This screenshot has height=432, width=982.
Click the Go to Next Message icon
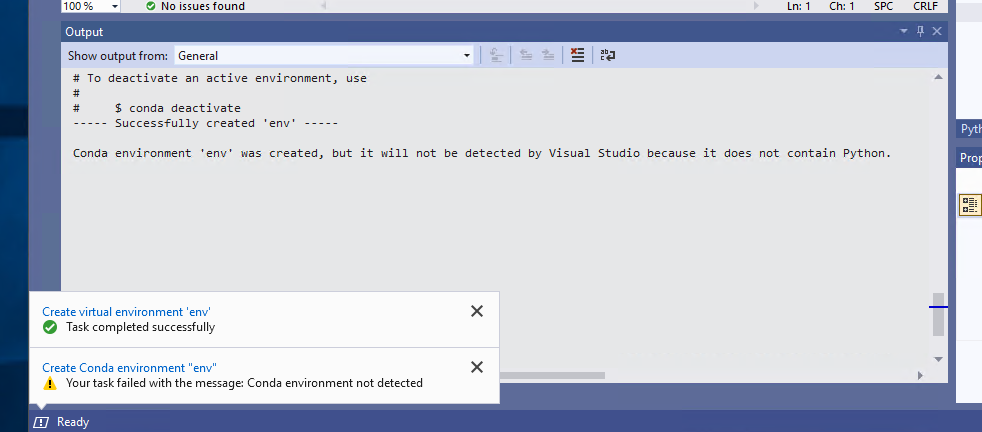click(x=548, y=56)
